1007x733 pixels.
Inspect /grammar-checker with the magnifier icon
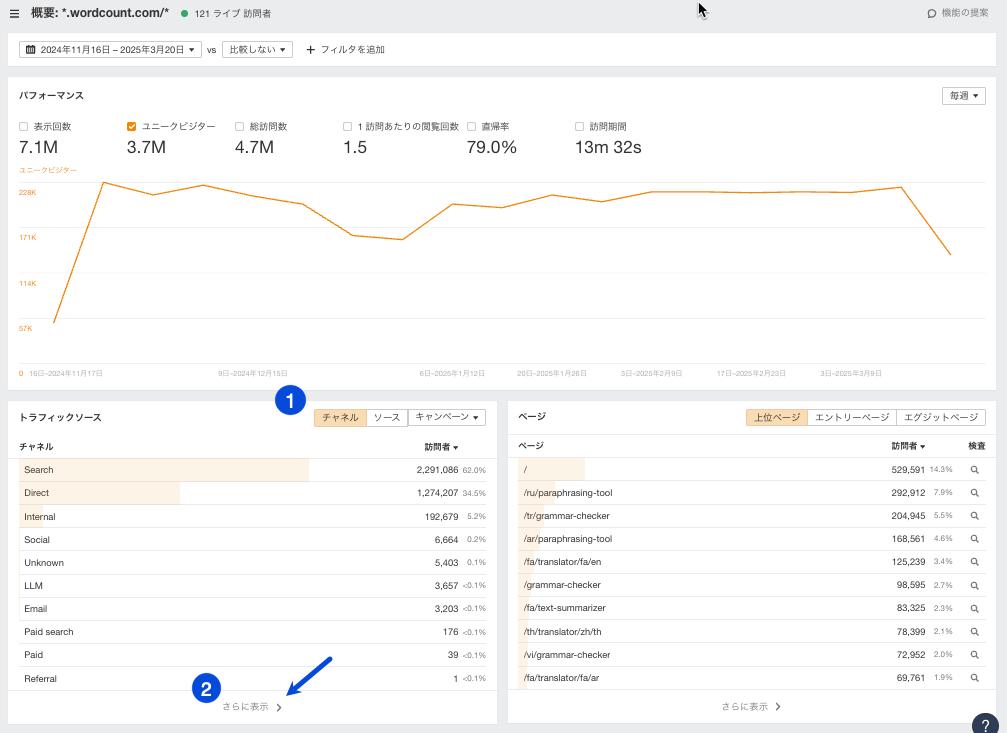click(975, 585)
